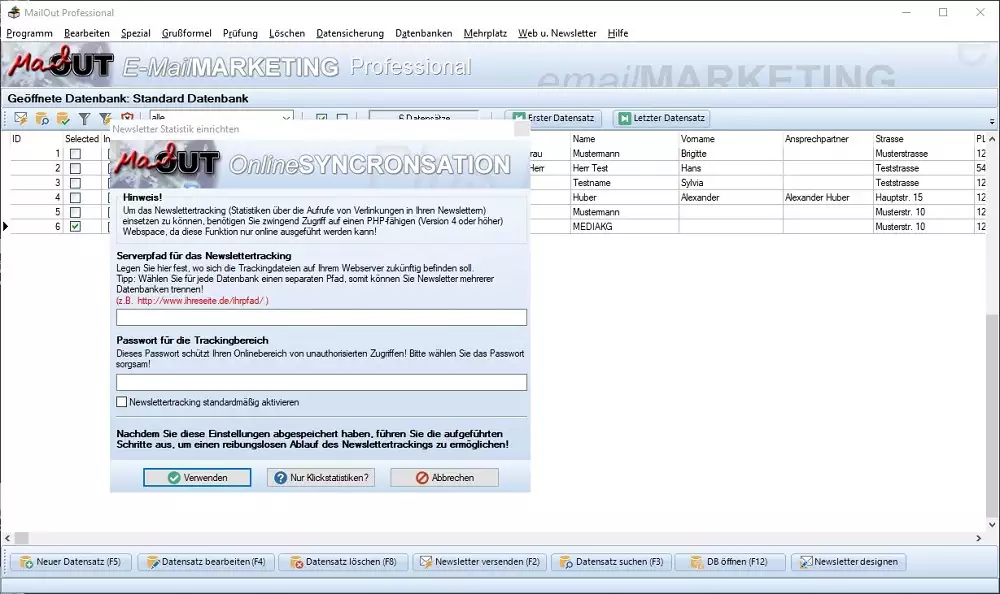Image resolution: width=1000 pixels, height=594 pixels.
Task: Click Newsletter designen button
Action: click(849, 562)
